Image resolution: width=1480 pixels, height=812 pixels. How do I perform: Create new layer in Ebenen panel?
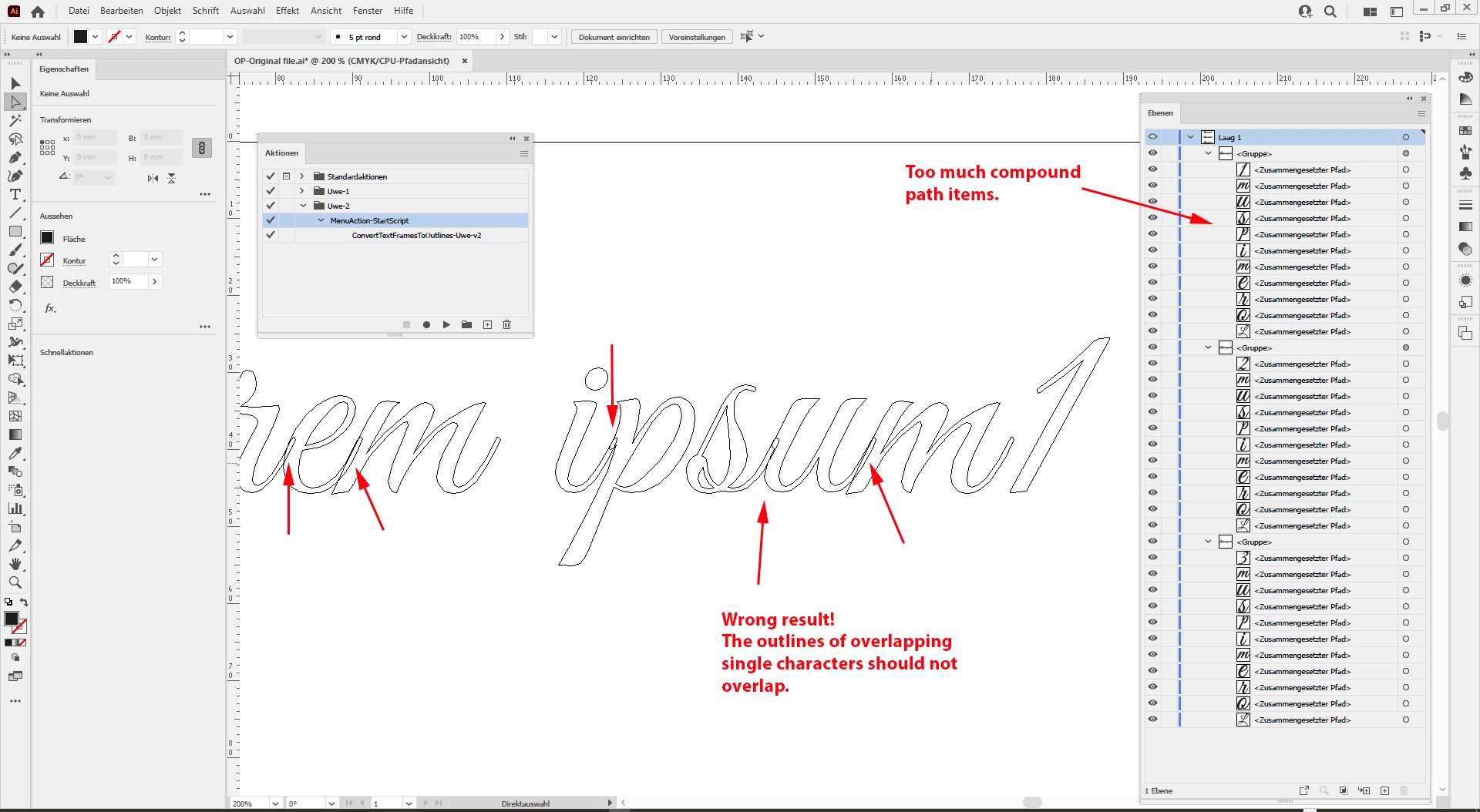coord(1384,791)
